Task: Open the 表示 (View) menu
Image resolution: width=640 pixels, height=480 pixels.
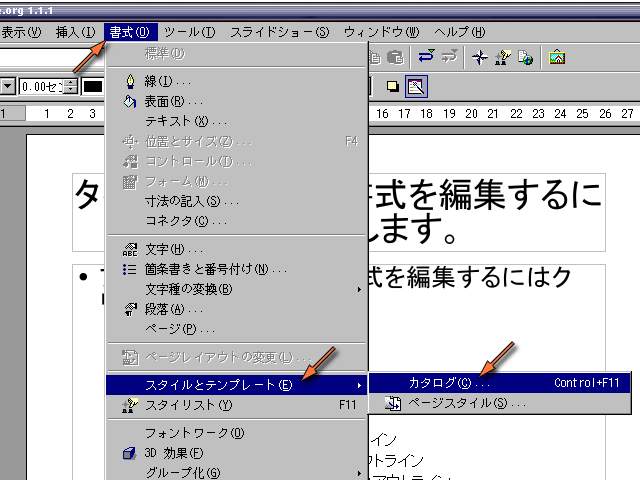Action: (20, 32)
